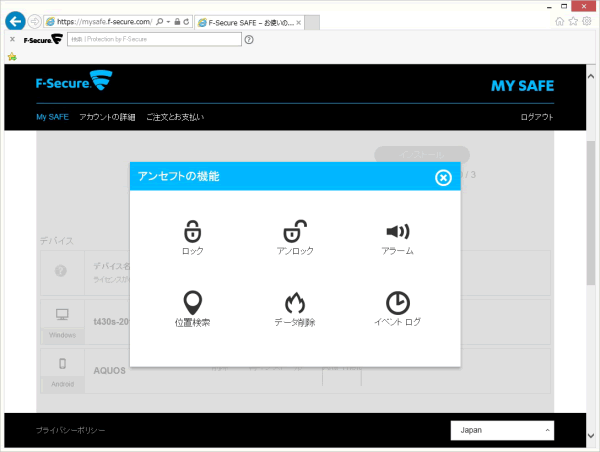
Task: Open browser Tools gear icon
Action: 587,21
